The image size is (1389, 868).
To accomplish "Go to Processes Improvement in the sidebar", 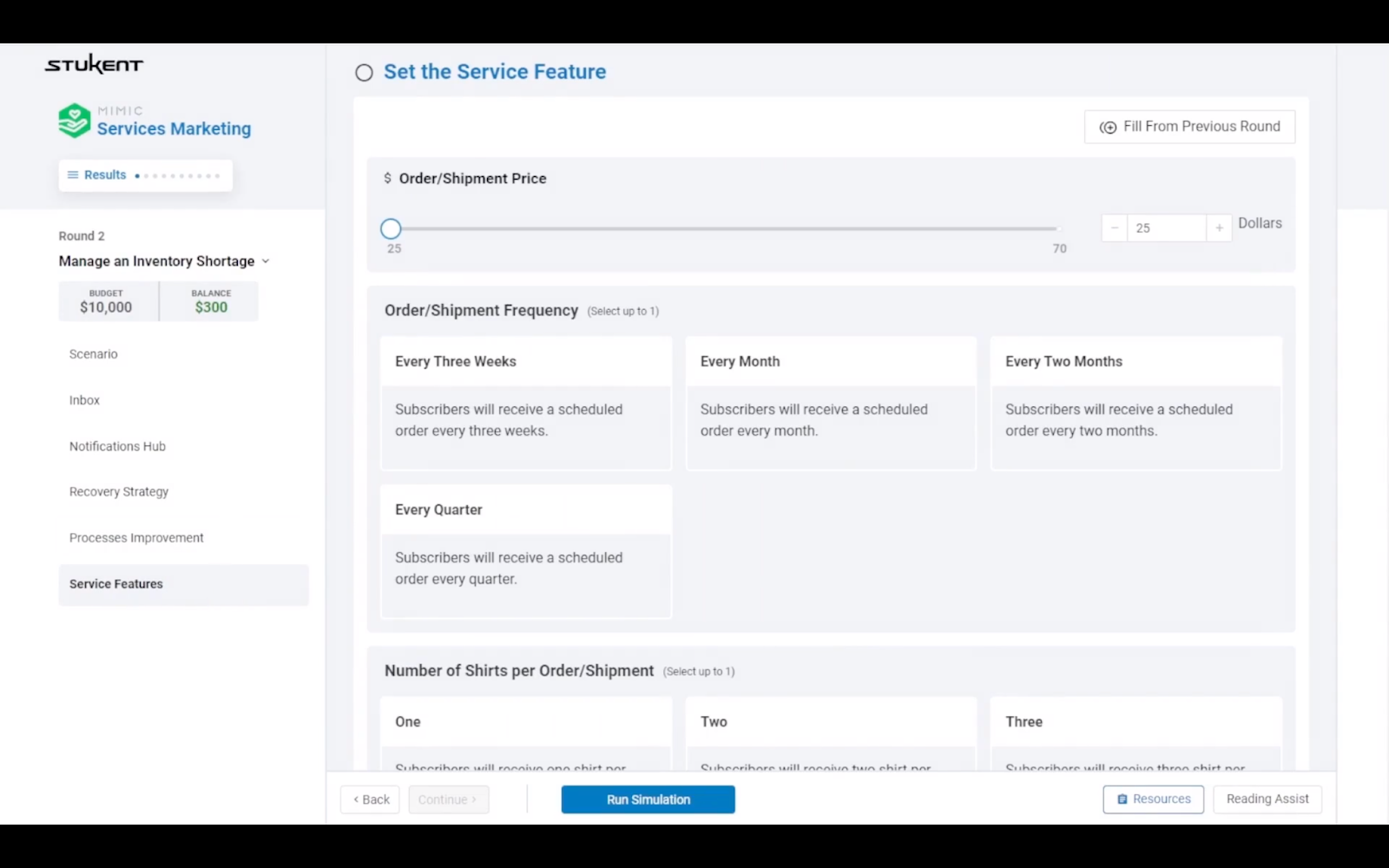I will point(136,538).
